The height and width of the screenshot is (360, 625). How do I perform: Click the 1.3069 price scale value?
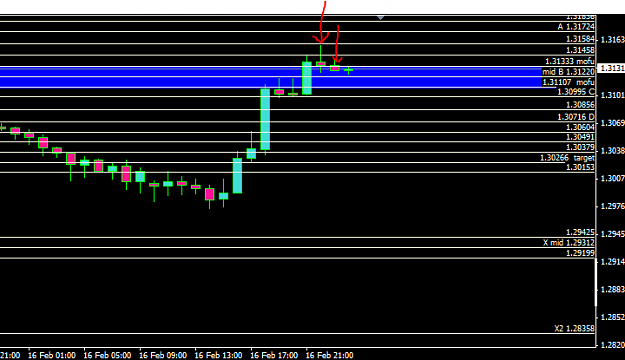[x=613, y=123]
